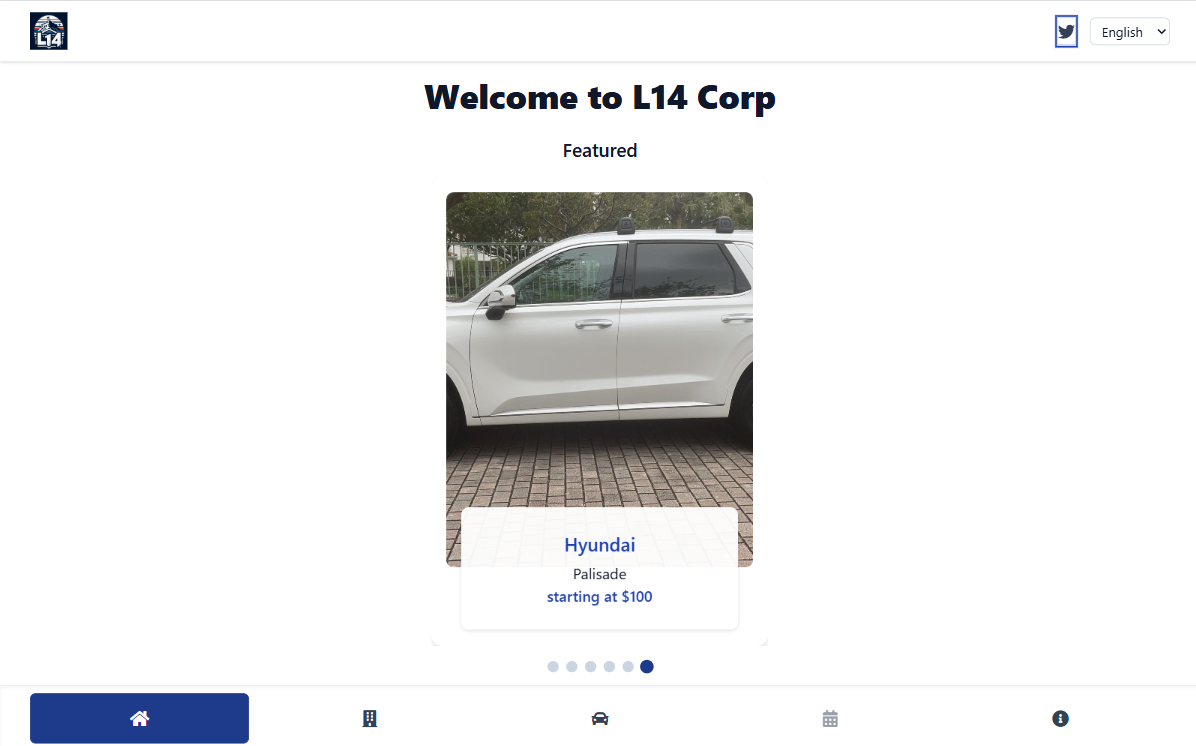The height and width of the screenshot is (746, 1196).
Task: Select the fourth carousel dot
Action: [x=609, y=666]
